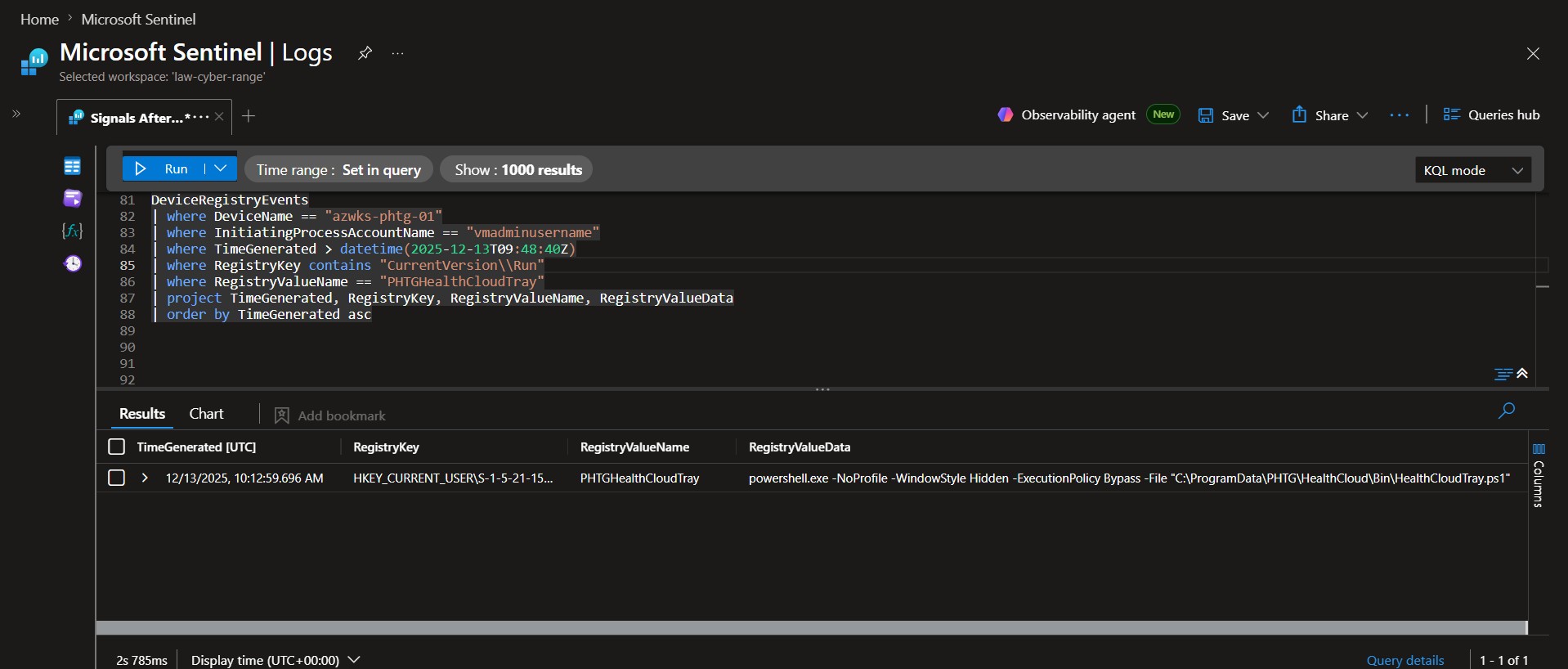Open the Time range picker

338,169
